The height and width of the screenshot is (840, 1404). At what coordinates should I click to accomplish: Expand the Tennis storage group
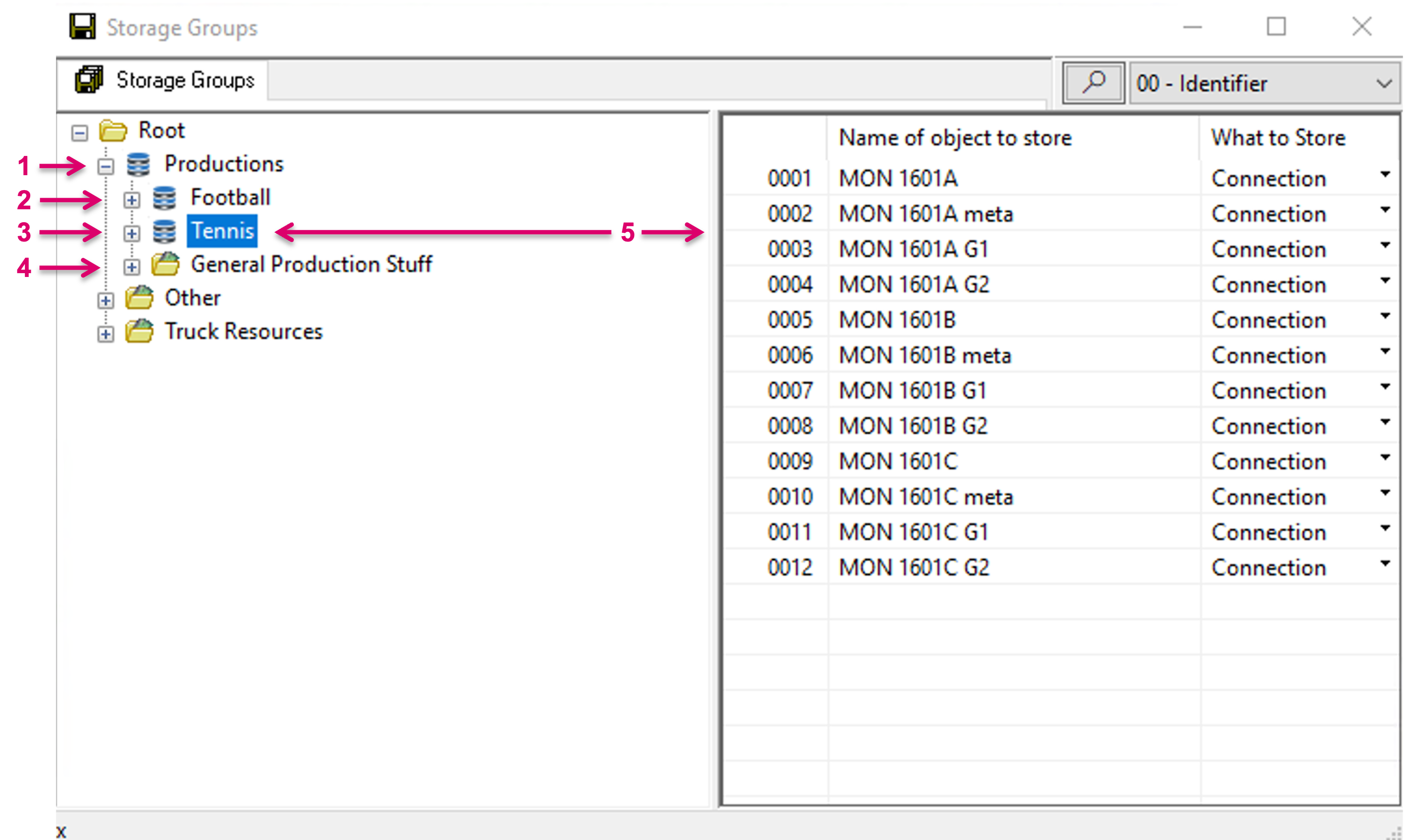coord(132,233)
